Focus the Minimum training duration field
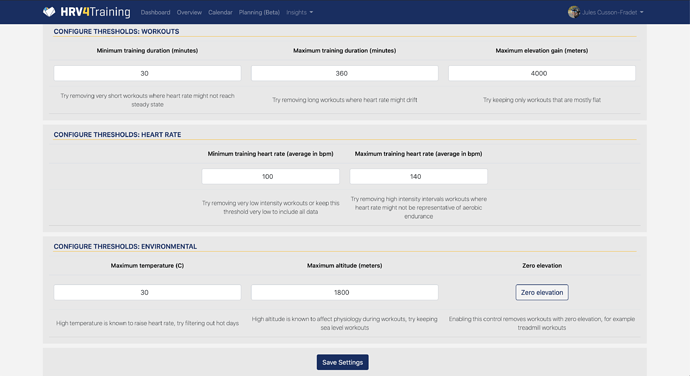The width and height of the screenshot is (690, 376). coord(147,74)
